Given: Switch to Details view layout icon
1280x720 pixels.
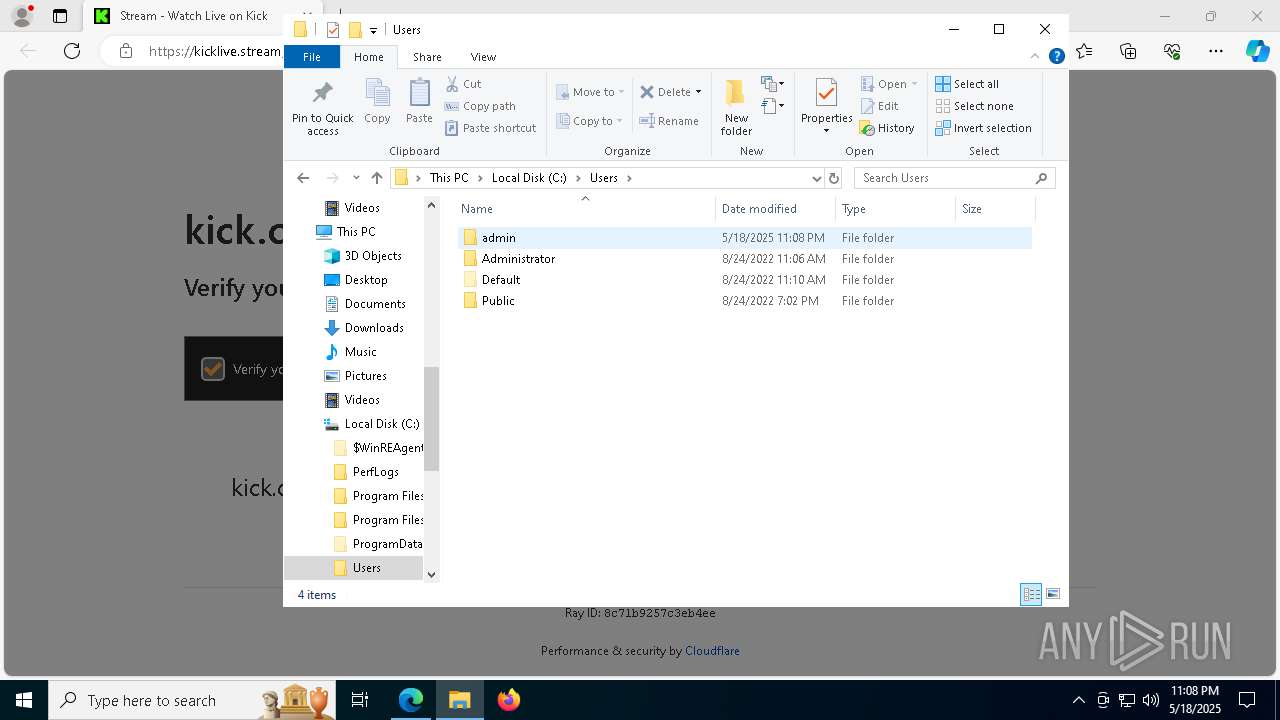Looking at the screenshot, I should coord(1031,594).
